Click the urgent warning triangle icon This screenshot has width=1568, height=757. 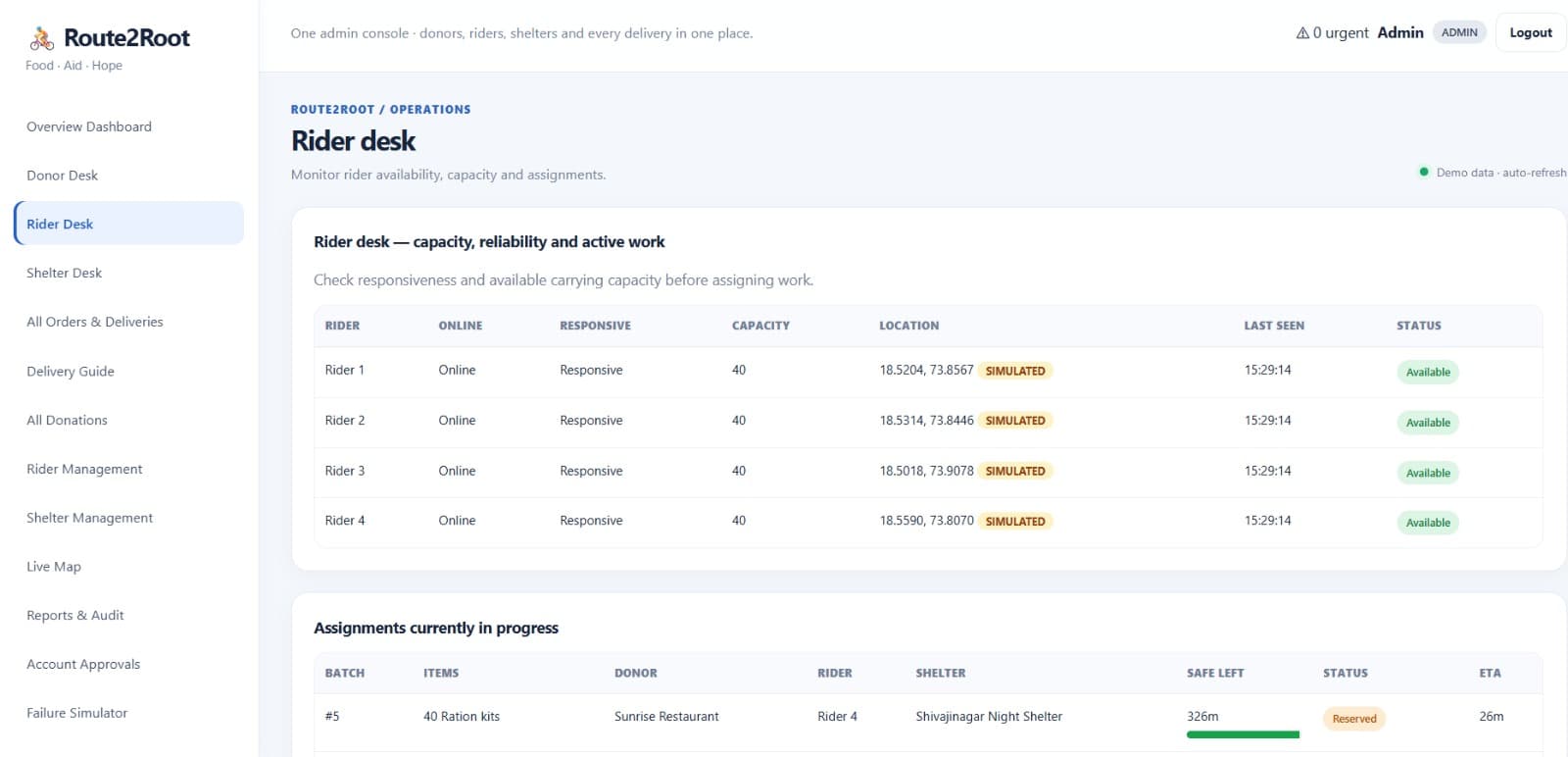[1302, 33]
